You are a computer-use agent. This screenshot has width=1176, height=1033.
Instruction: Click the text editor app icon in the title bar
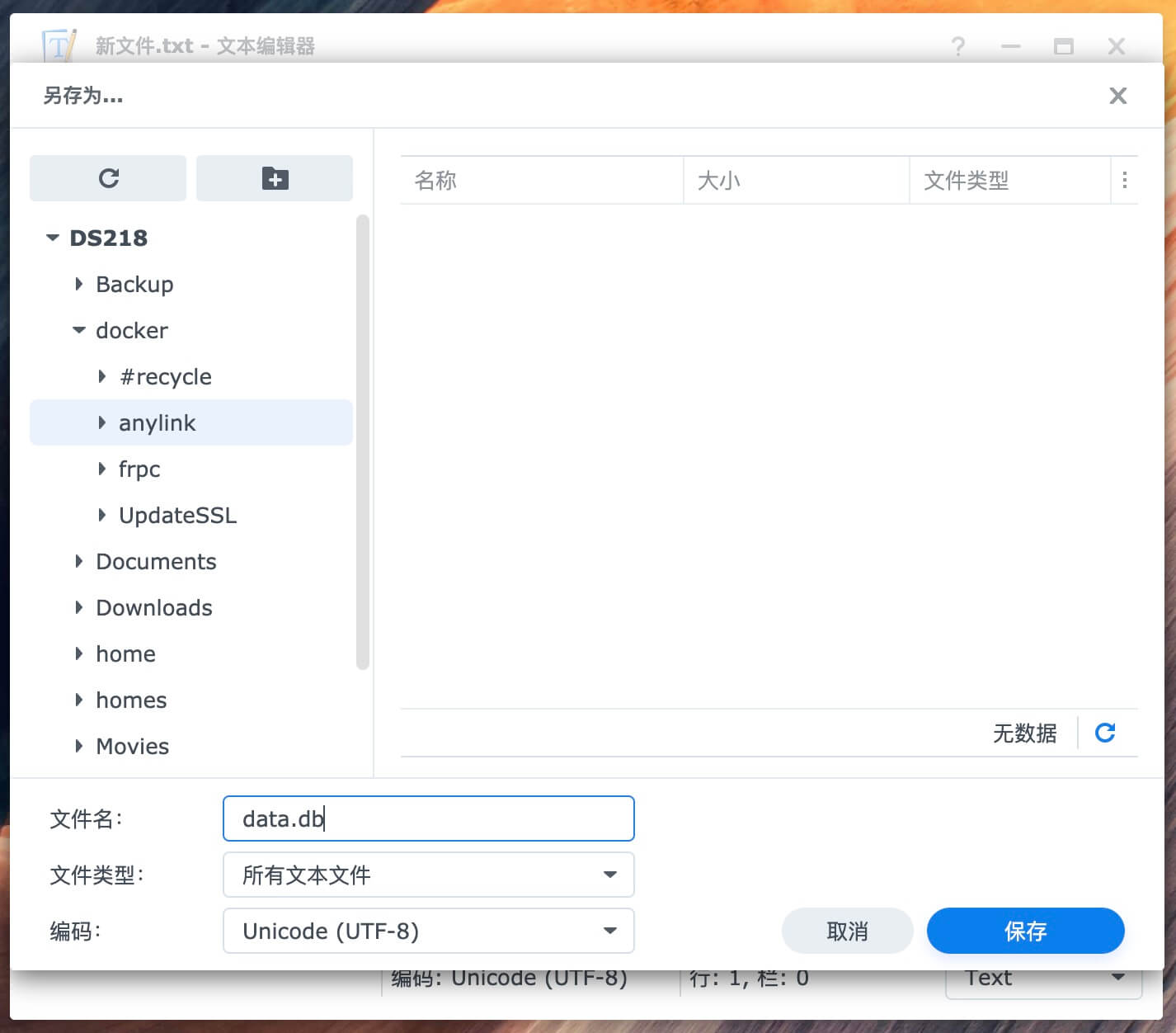pos(59,46)
